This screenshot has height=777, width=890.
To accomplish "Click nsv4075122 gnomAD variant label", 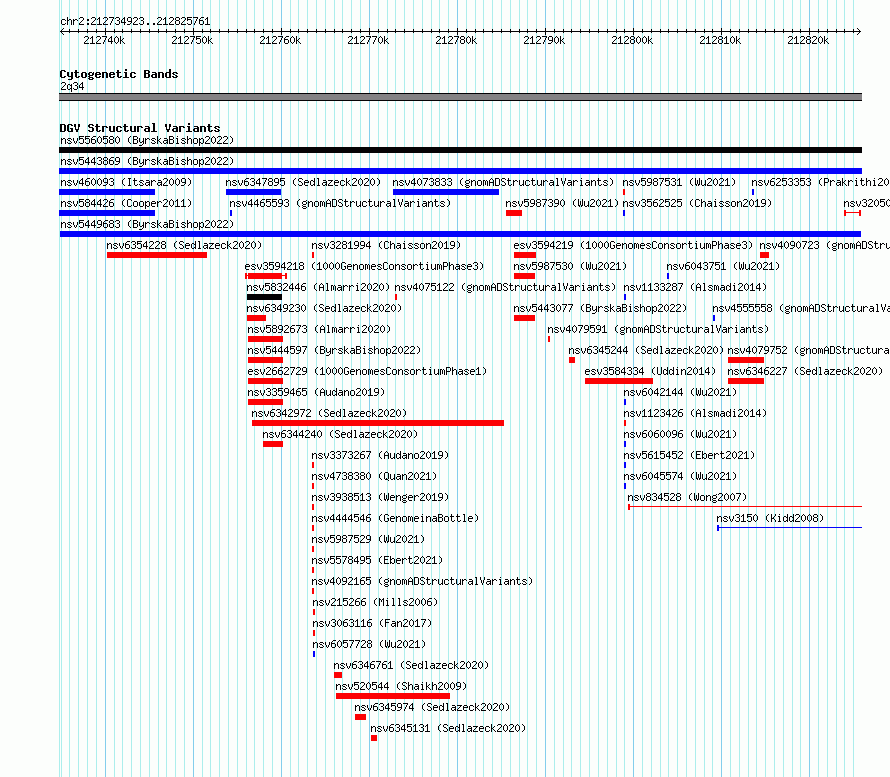I will (505, 287).
